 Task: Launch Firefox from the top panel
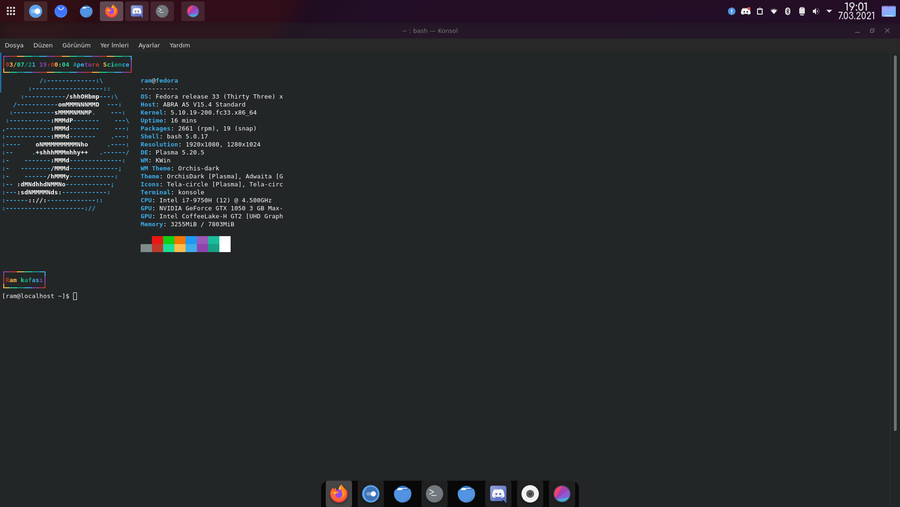click(111, 11)
